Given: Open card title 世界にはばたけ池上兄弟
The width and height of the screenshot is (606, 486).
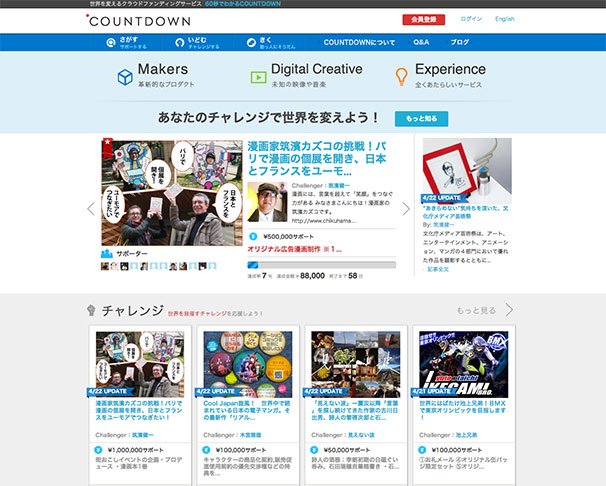Looking at the screenshot, I should (463, 410).
